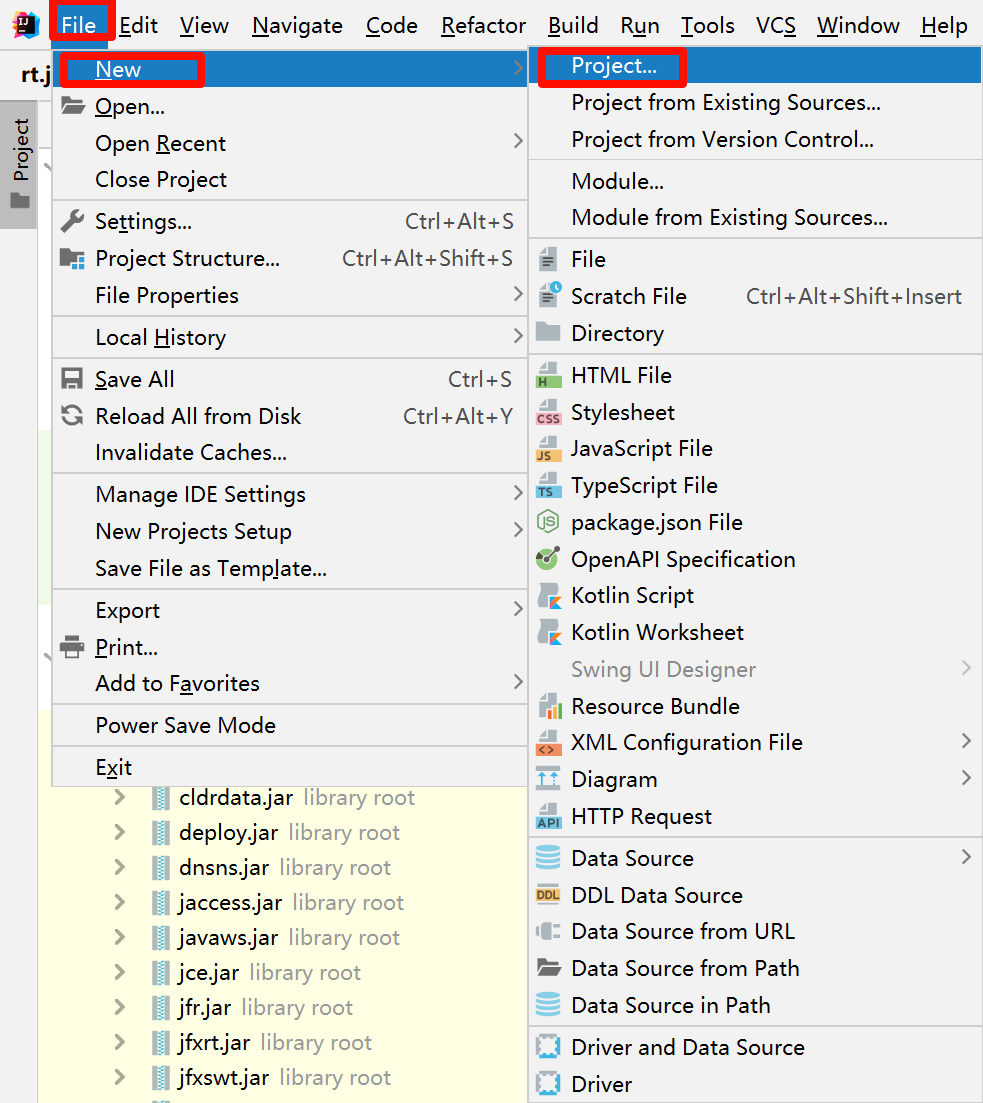
Task: Expand the Data Source submenu arrow
Action: (x=966, y=857)
